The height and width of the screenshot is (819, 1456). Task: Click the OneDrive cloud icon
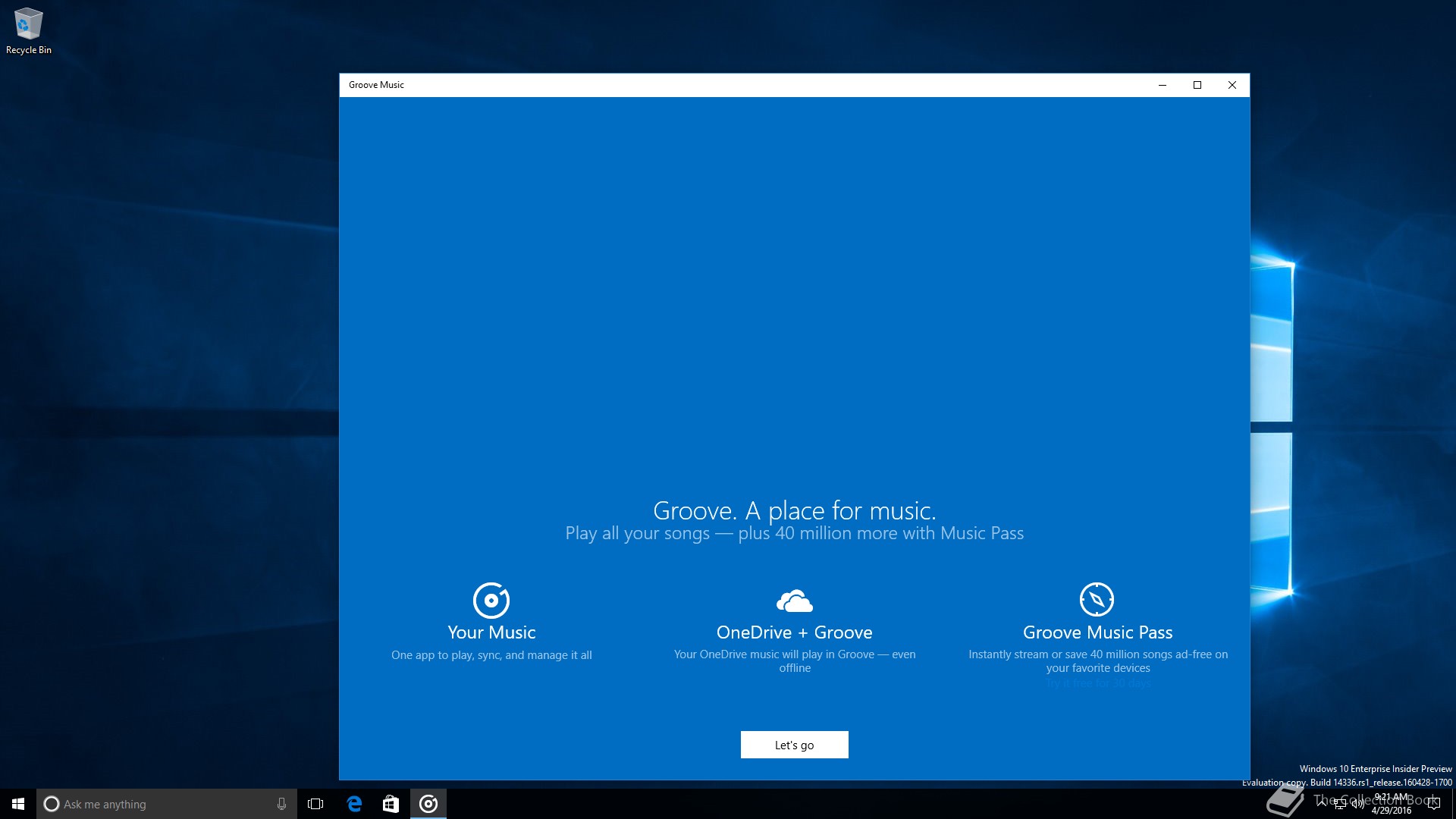pos(794,601)
